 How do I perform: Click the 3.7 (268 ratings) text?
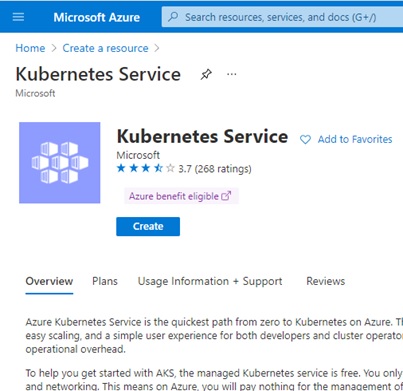(x=215, y=169)
